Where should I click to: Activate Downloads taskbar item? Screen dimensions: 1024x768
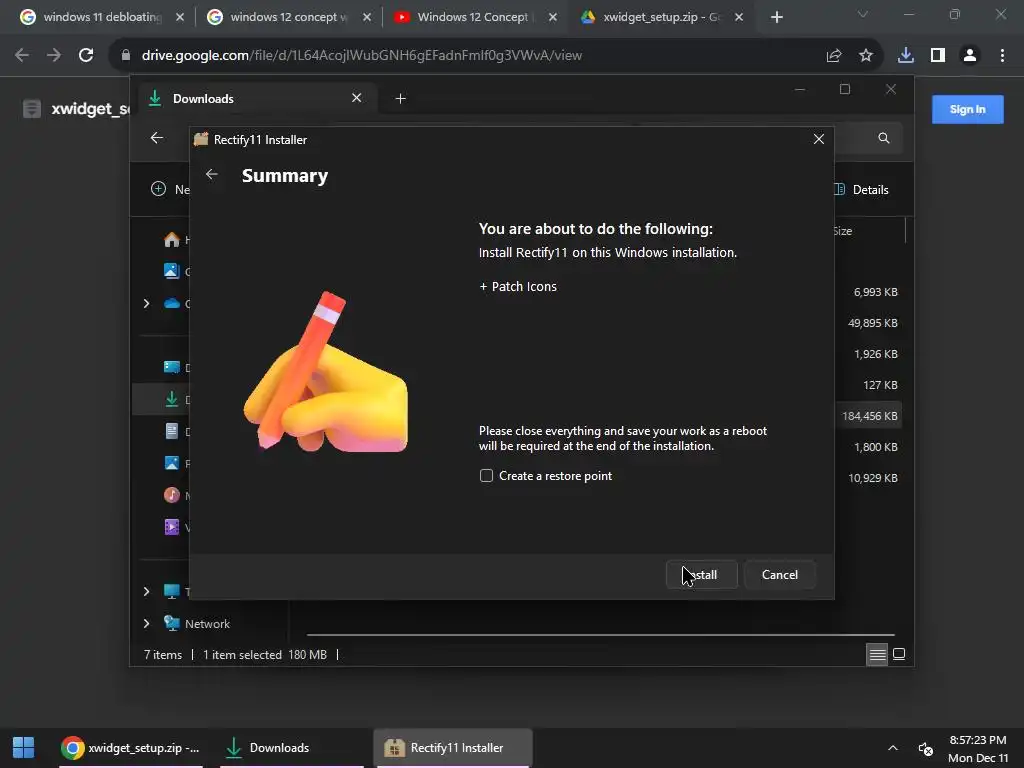click(x=290, y=748)
